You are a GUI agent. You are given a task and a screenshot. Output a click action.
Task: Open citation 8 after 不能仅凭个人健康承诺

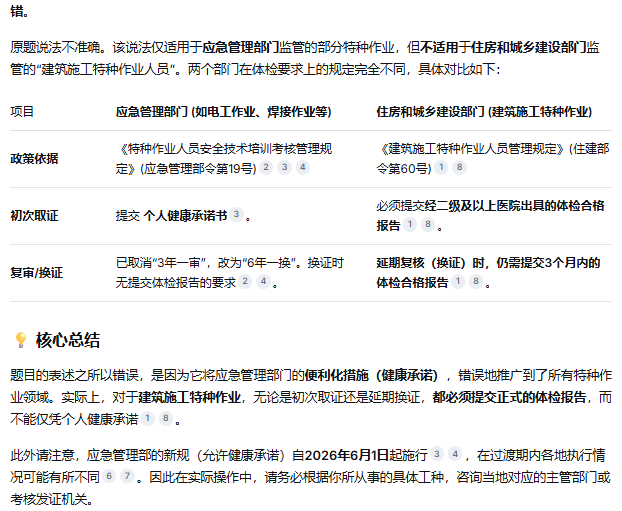coord(166,418)
